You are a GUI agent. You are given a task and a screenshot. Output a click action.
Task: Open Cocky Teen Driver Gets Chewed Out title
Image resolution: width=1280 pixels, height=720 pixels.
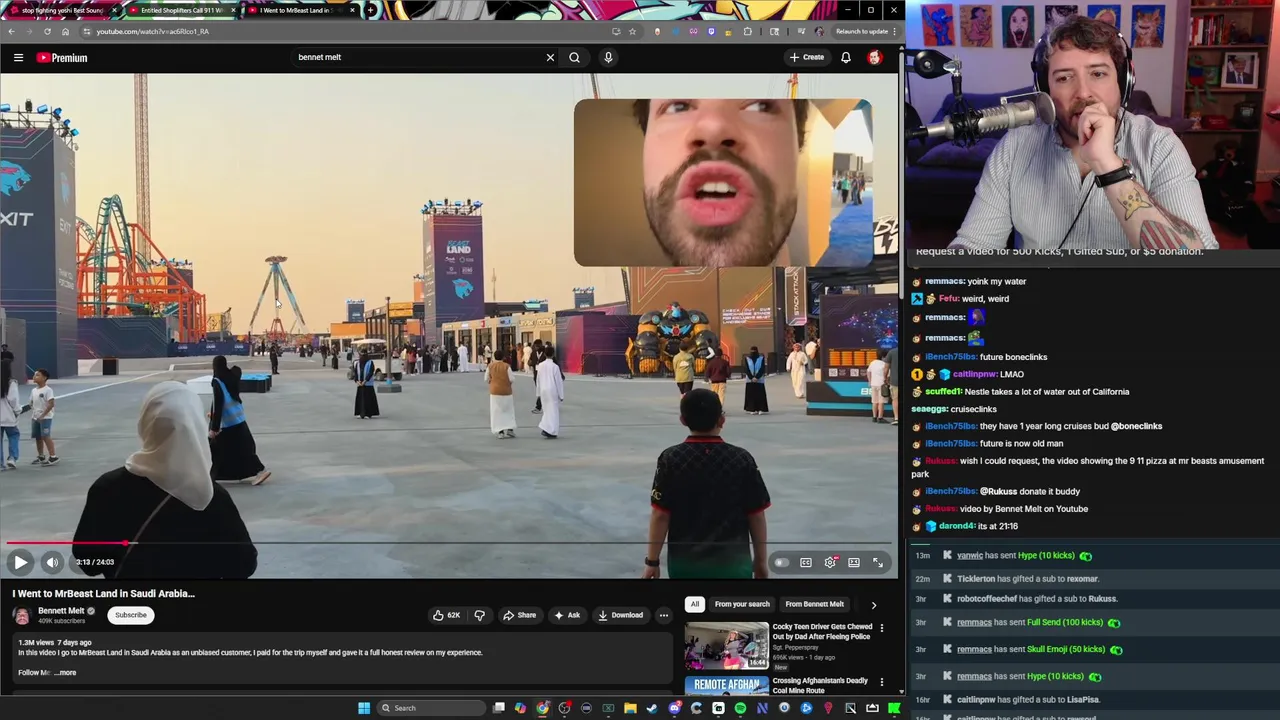pos(822,631)
